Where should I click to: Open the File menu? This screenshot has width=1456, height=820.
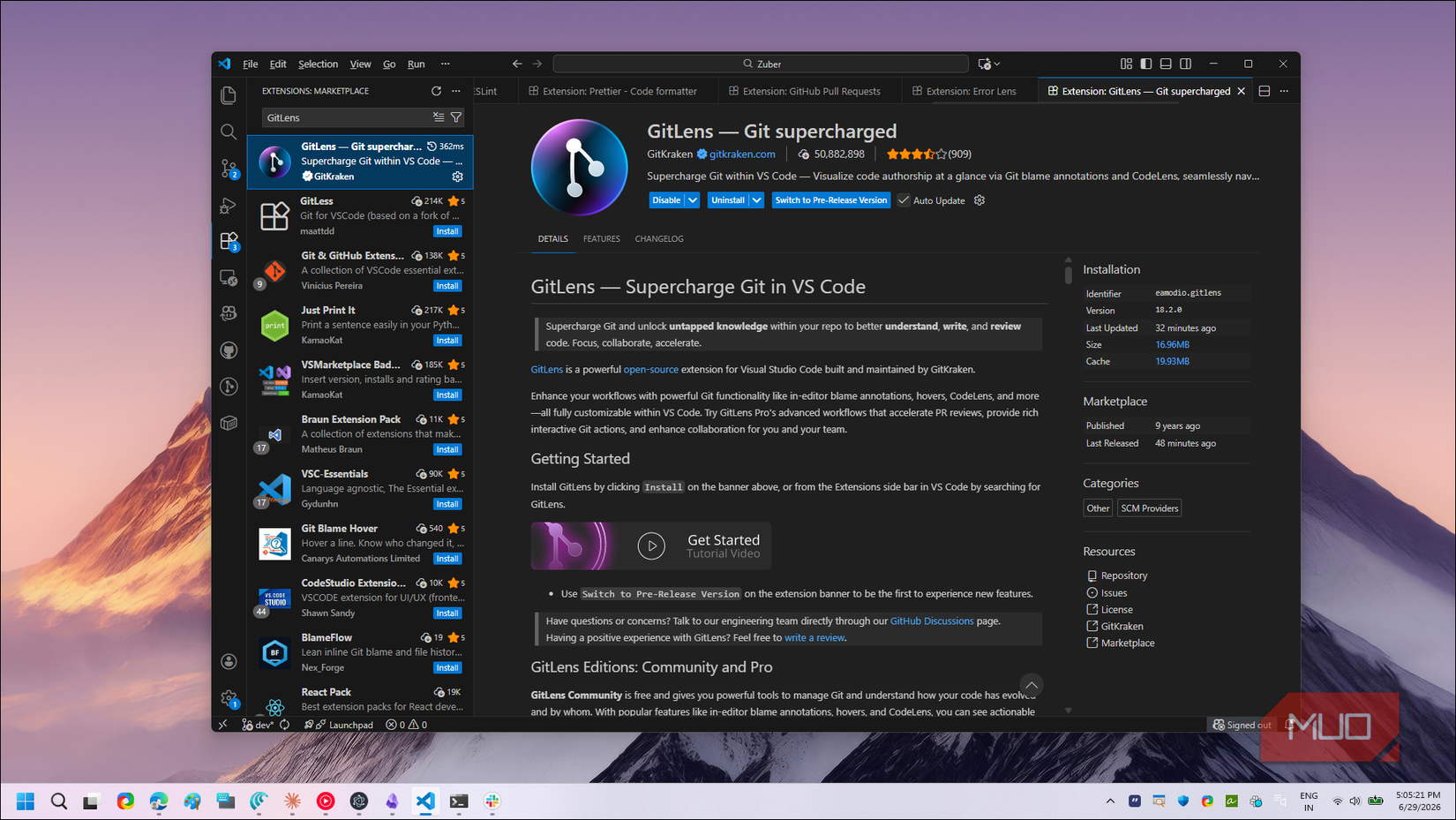(x=251, y=64)
